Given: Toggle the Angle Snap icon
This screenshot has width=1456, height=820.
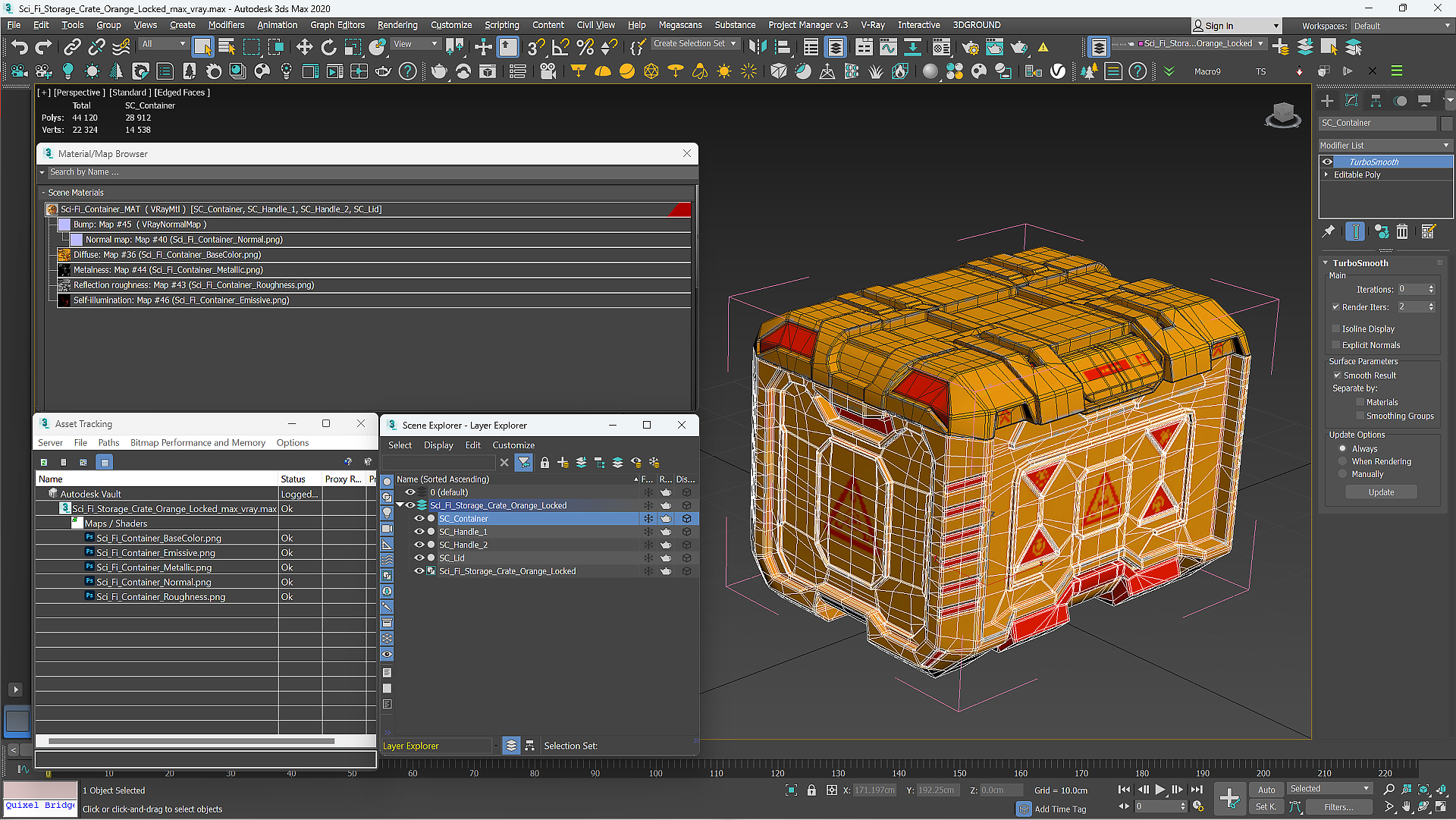Looking at the screenshot, I should tap(560, 47).
